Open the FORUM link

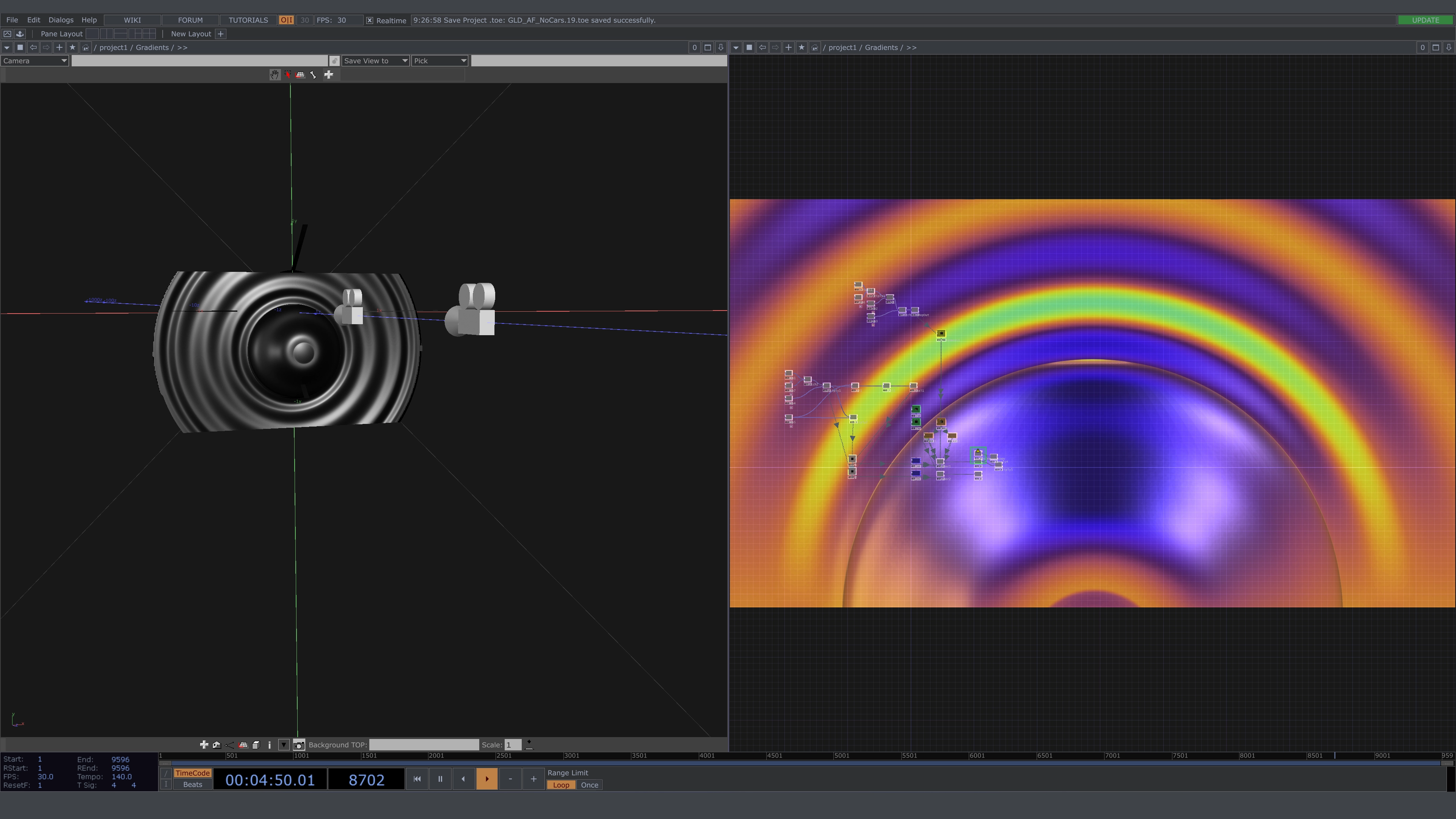190,20
